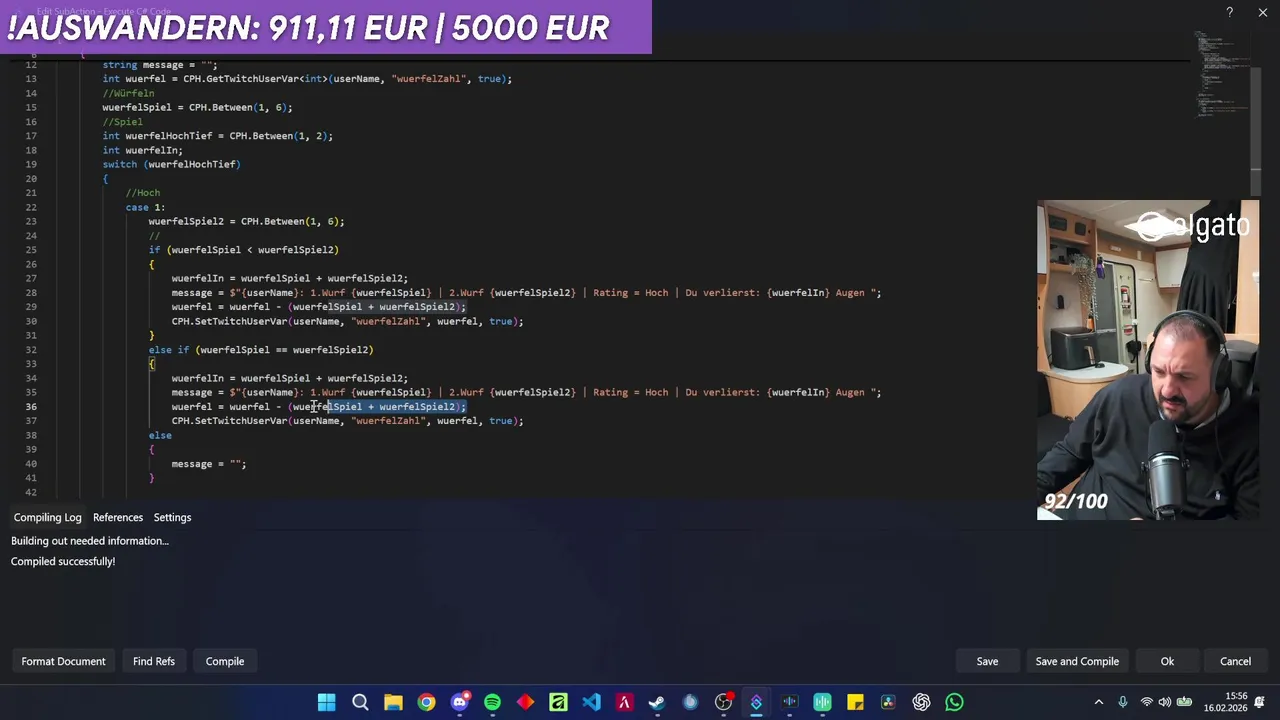1280x720 pixels.
Task: Switch to Google Chrome in the taskbar
Action: (x=426, y=702)
